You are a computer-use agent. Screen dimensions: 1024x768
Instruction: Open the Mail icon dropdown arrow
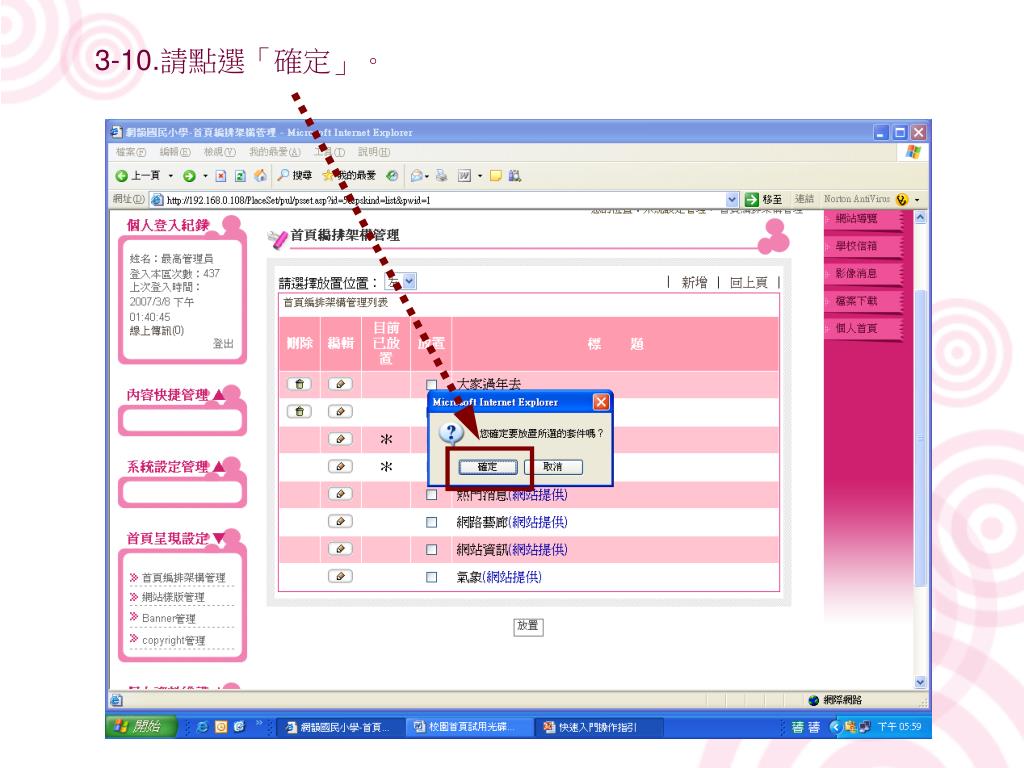click(x=426, y=176)
